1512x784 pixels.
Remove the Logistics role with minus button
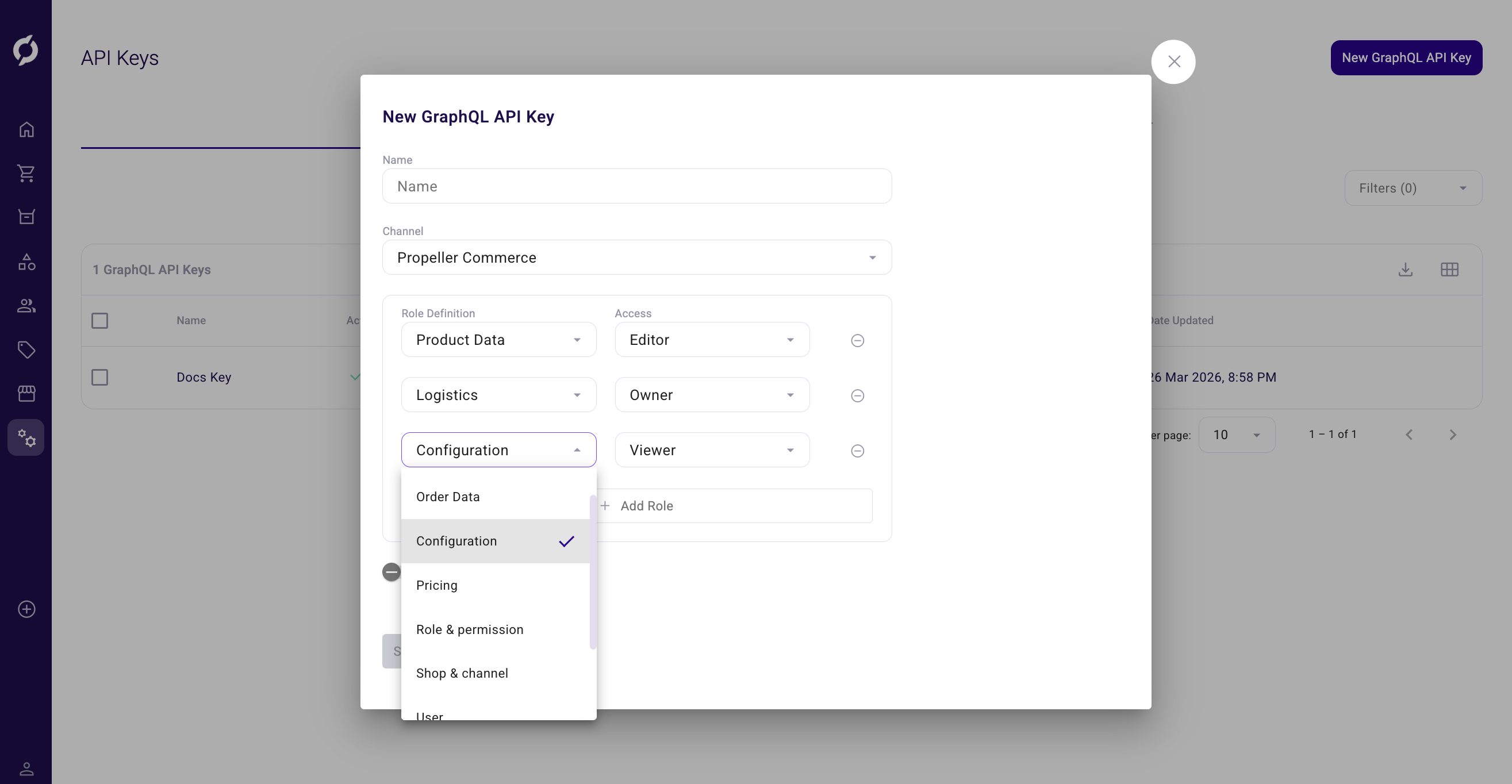857,395
